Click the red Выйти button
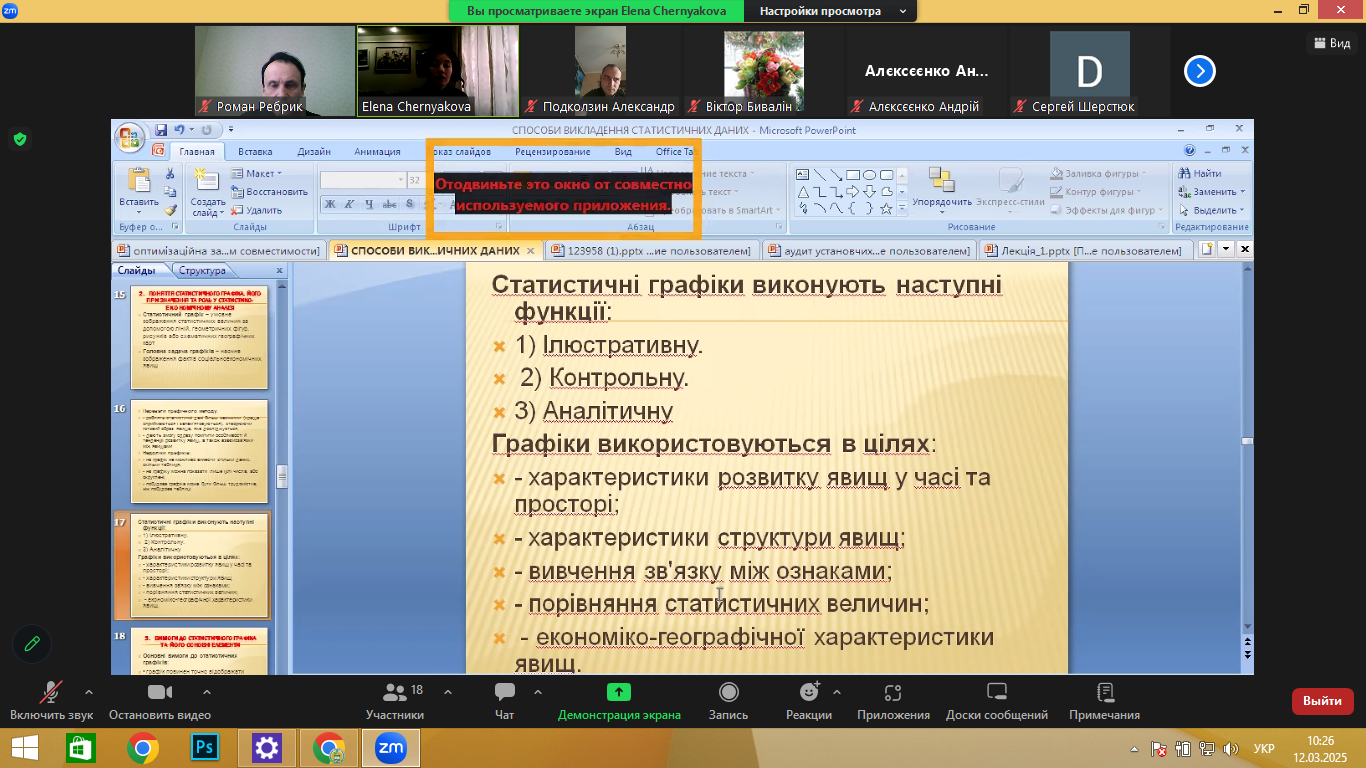This screenshot has height=768, width=1366. pyautogui.click(x=1322, y=701)
